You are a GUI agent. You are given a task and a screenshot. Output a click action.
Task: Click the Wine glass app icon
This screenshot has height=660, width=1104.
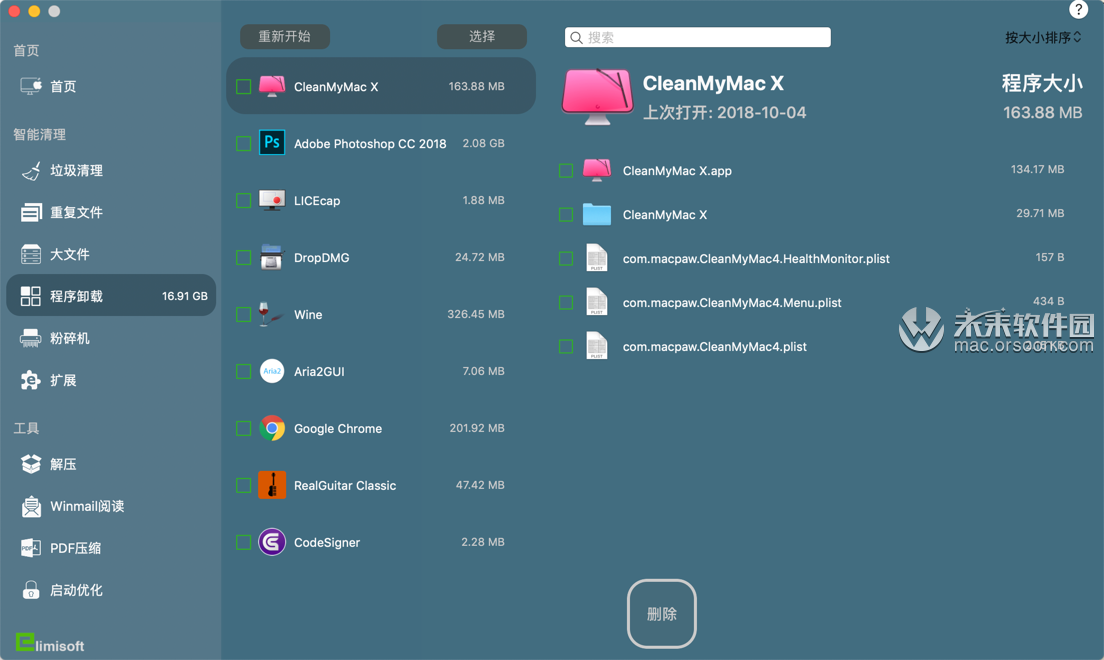coord(270,314)
